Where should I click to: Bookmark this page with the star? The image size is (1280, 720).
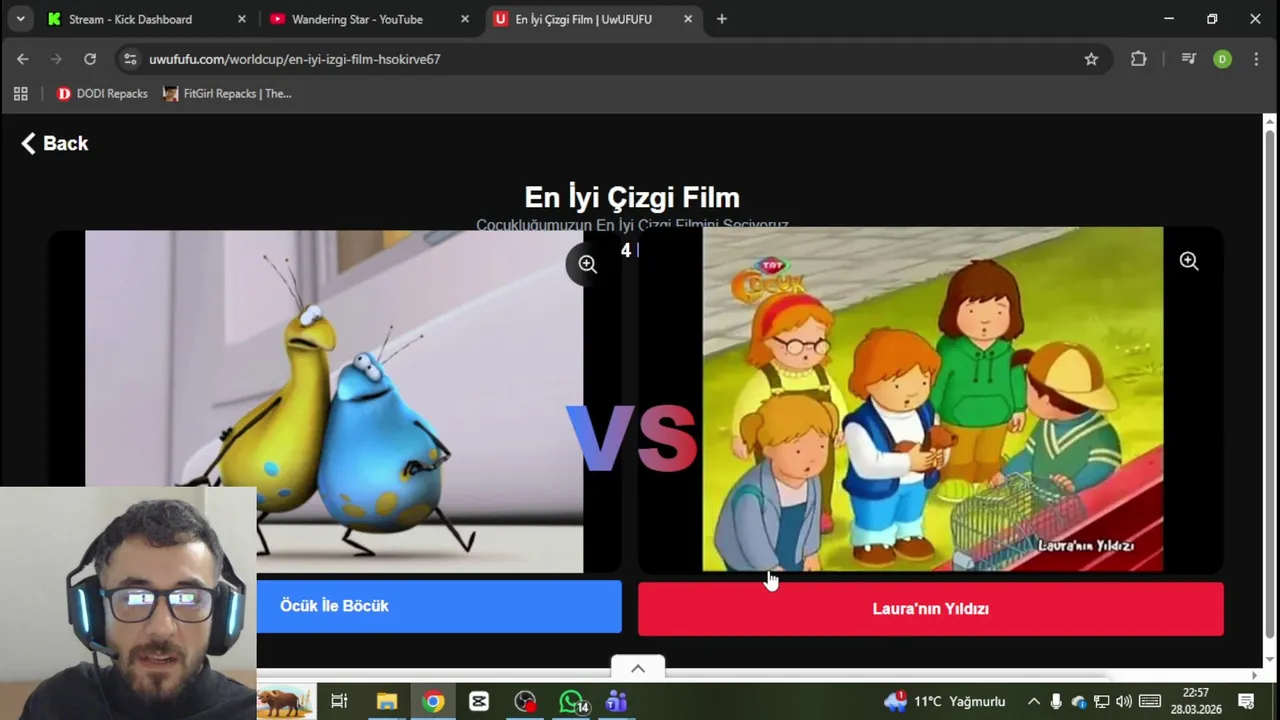[1091, 59]
